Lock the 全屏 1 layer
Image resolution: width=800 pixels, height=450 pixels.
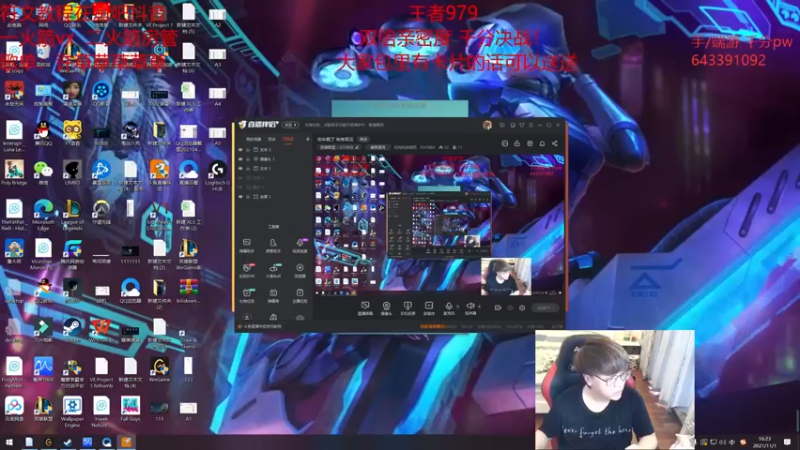click(248, 196)
